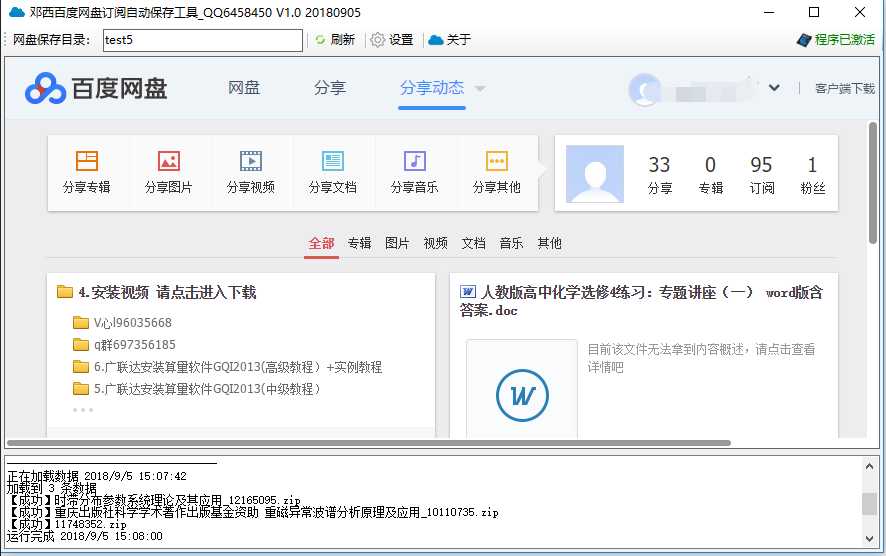Screen dimensions: 886x556
Task: Click the green 刷新 refresh button
Action: 335,40
